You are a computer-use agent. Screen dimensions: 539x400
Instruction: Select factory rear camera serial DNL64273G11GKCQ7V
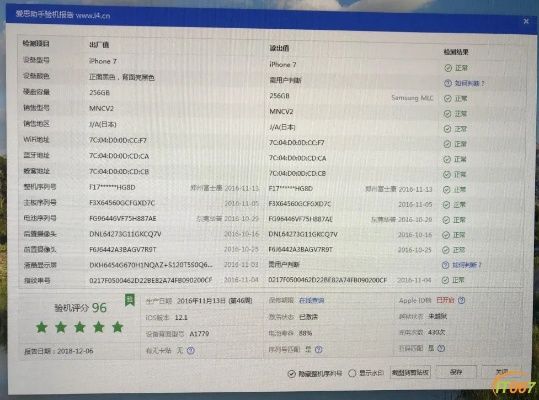click(x=125, y=234)
